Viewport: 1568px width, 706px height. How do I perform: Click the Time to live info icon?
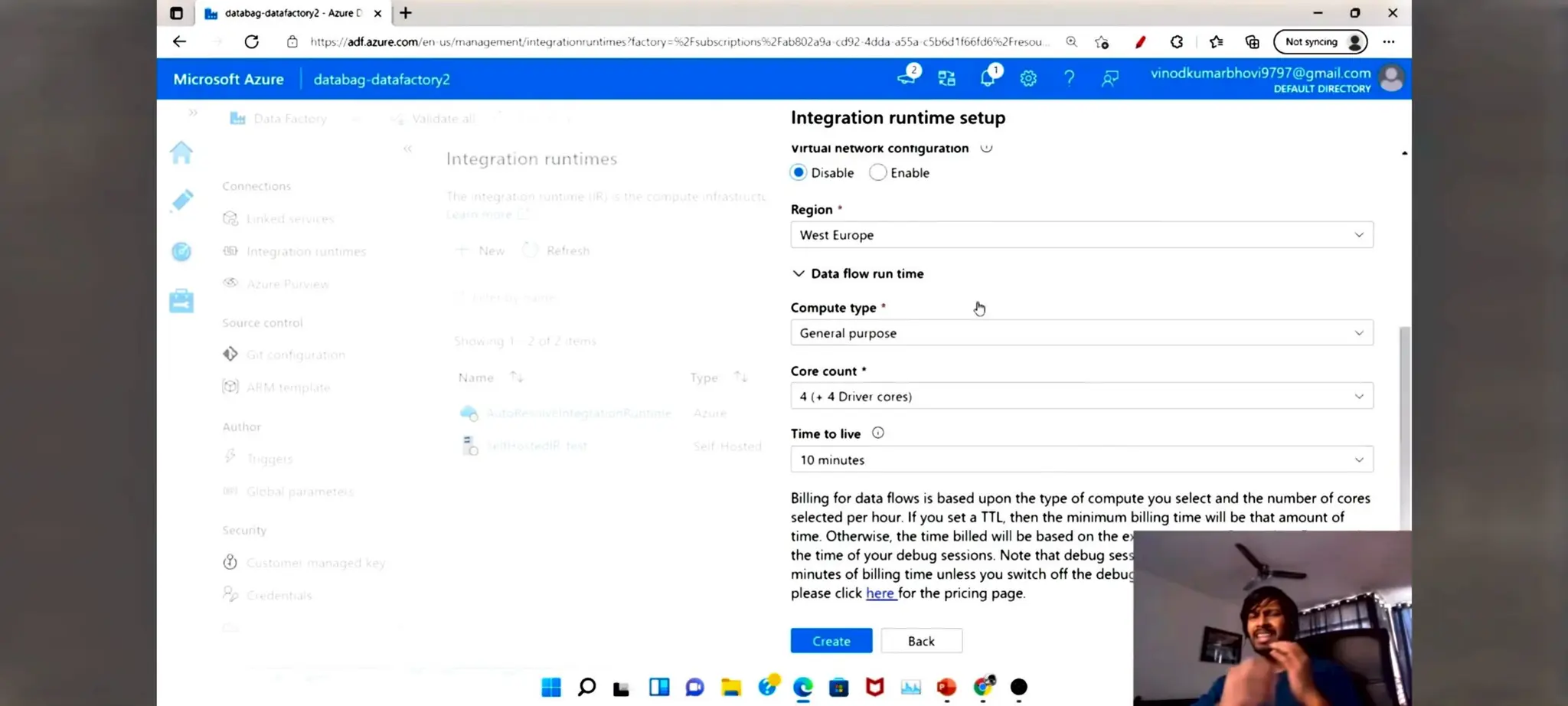click(x=878, y=433)
